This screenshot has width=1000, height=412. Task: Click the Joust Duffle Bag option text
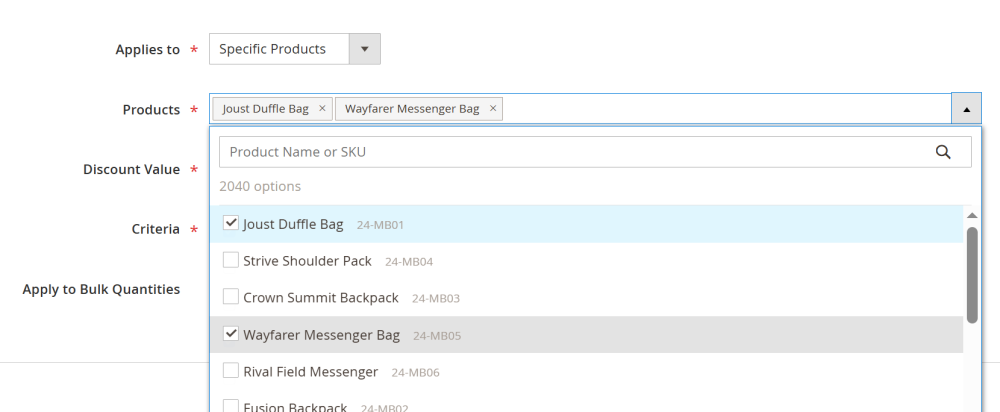point(293,224)
